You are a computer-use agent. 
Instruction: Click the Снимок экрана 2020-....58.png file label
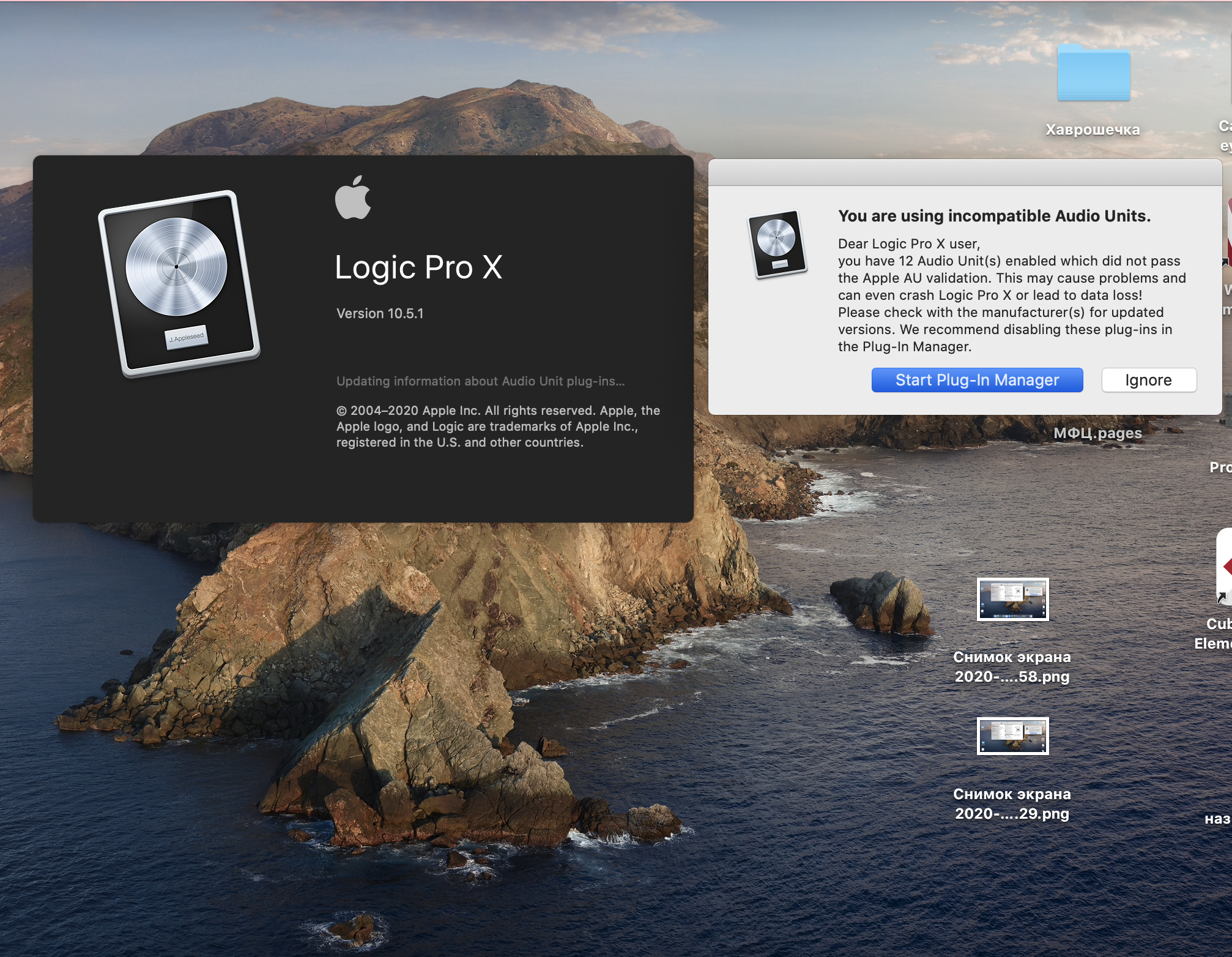[x=1012, y=666]
